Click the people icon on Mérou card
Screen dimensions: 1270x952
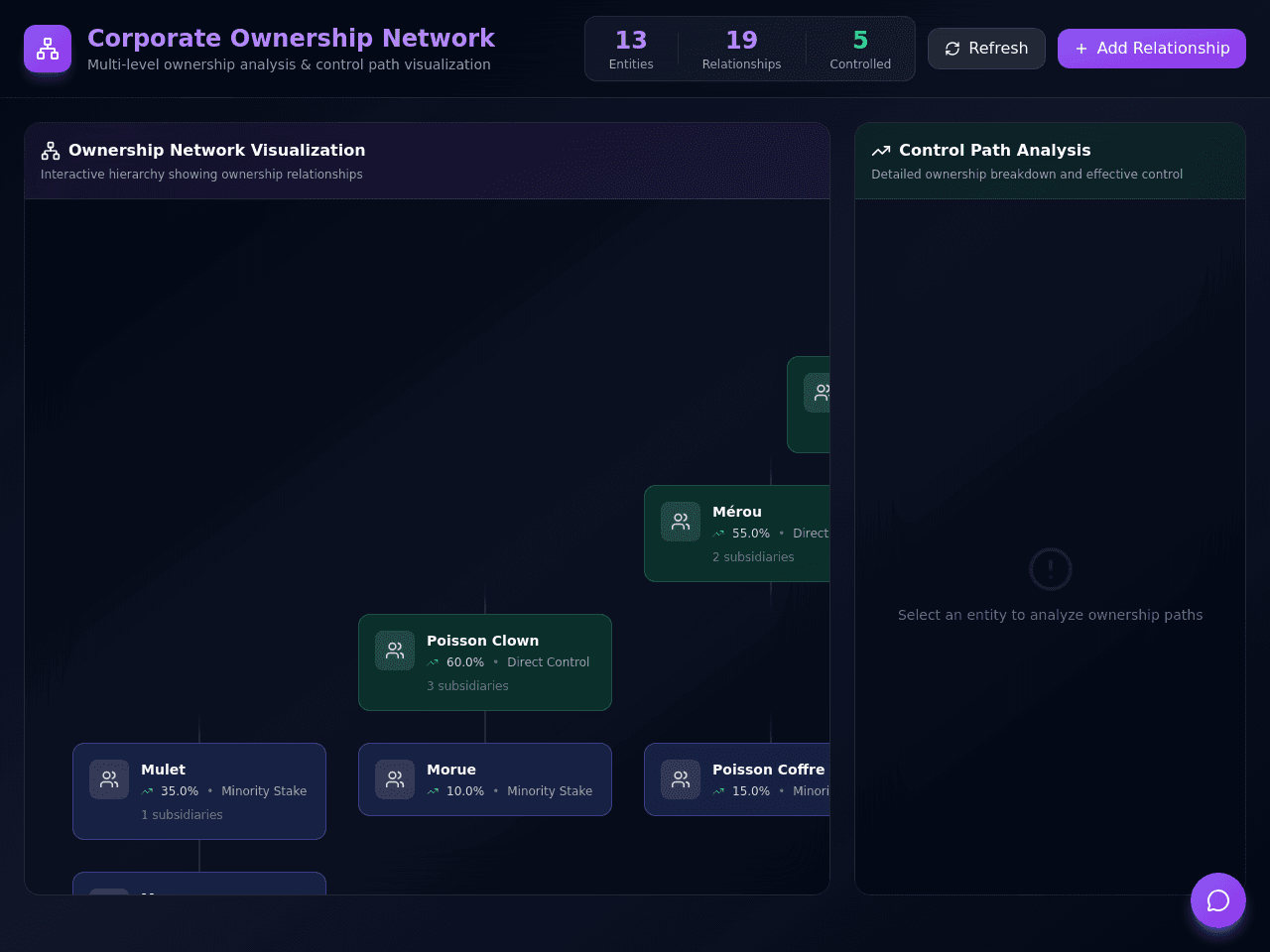(x=681, y=522)
